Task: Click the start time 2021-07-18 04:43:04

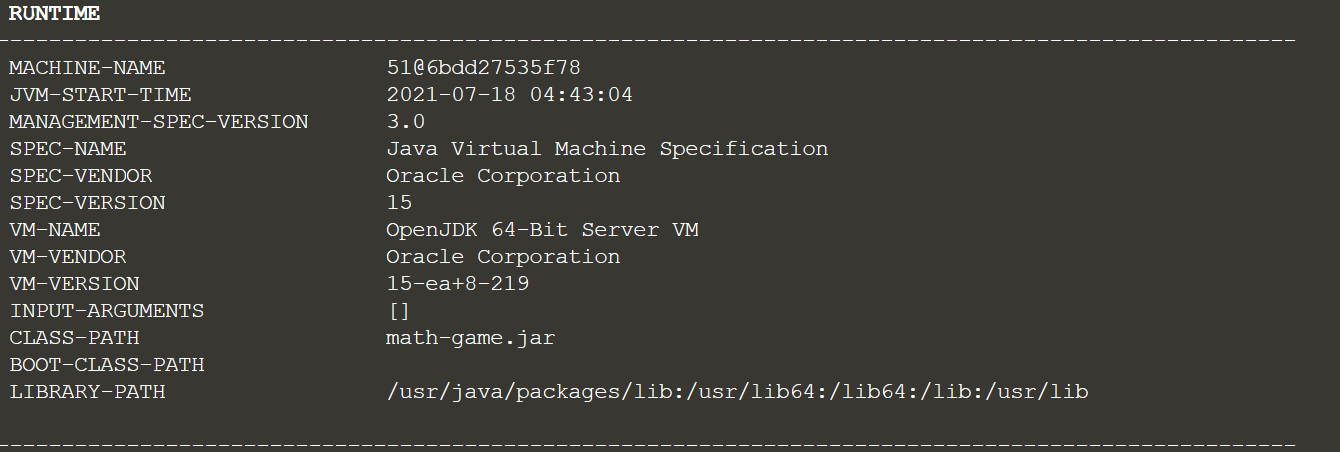Action: (x=509, y=95)
